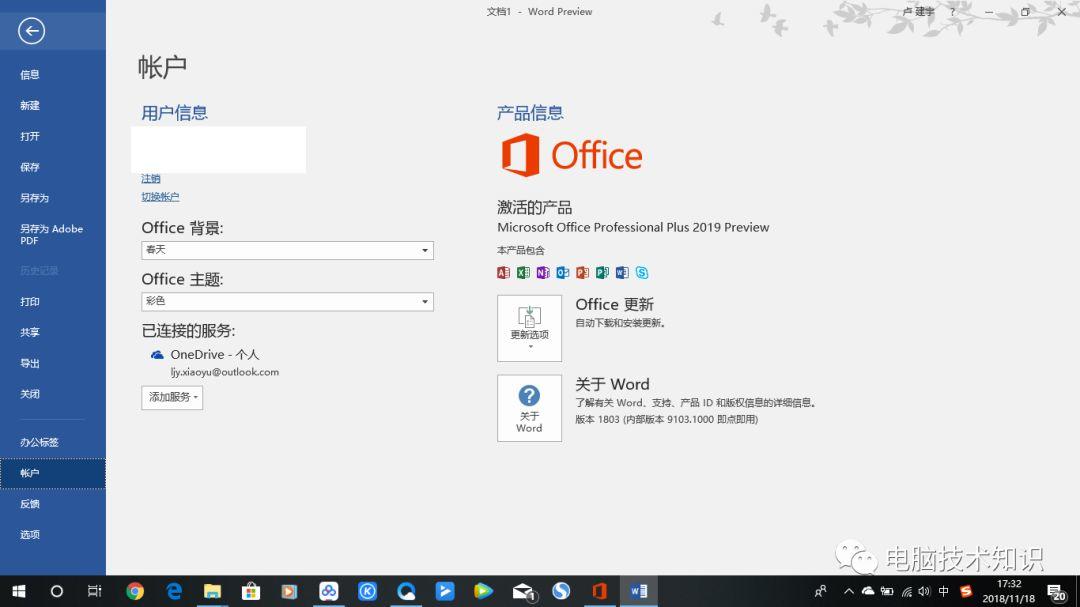Click the orange Office icon on taskbar
This screenshot has height=607, width=1080.
[599, 591]
